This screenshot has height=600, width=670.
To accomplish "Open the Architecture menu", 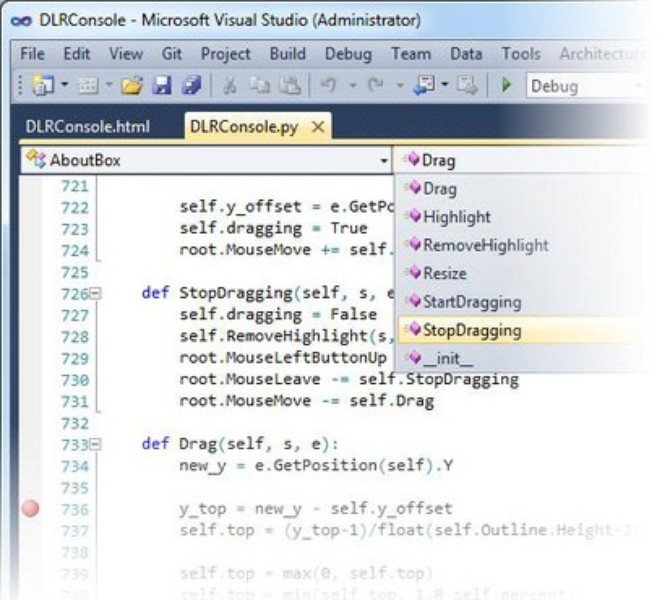I will pyautogui.click(x=602, y=54).
